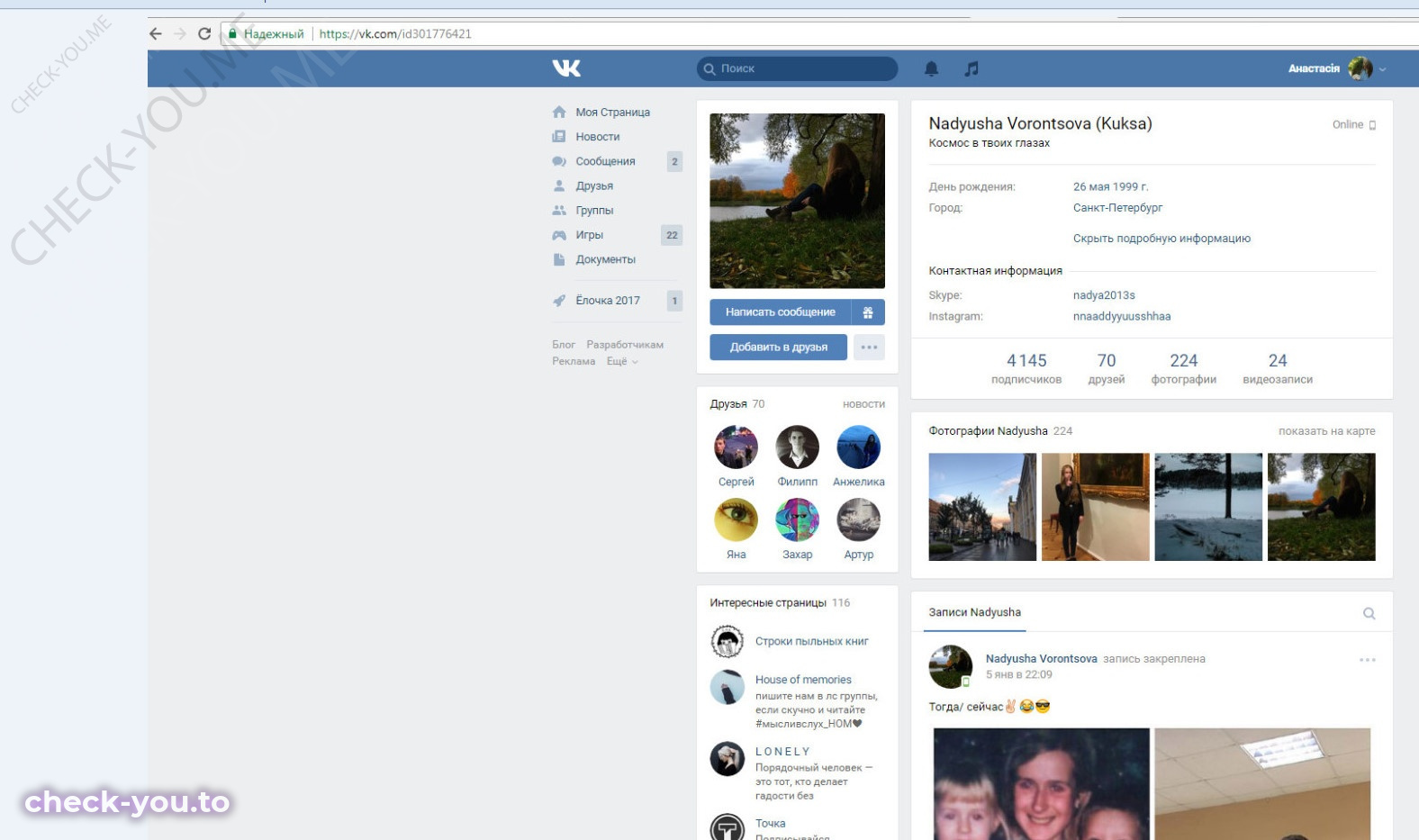Open friend Анжелика's profile name
Viewport: 1419px width, 840px height.
coord(859,483)
